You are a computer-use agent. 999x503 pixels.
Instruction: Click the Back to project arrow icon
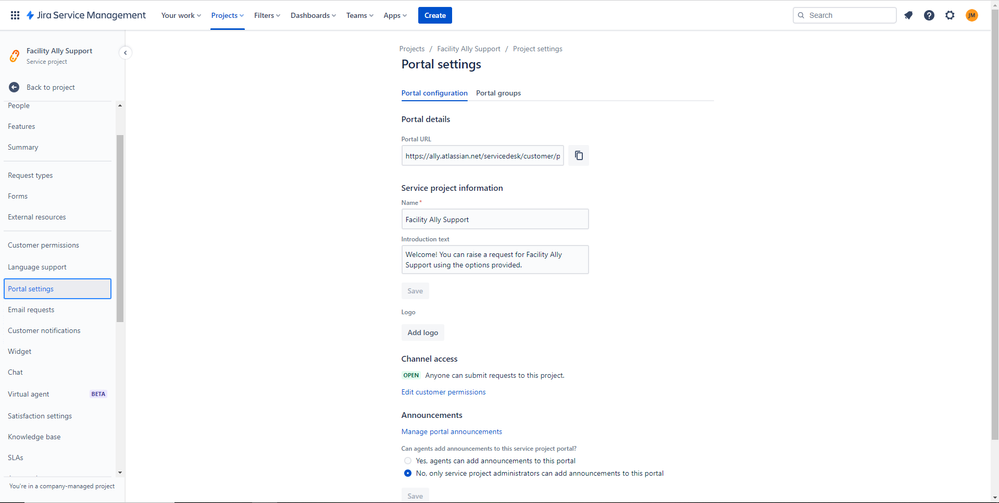pyautogui.click(x=14, y=87)
